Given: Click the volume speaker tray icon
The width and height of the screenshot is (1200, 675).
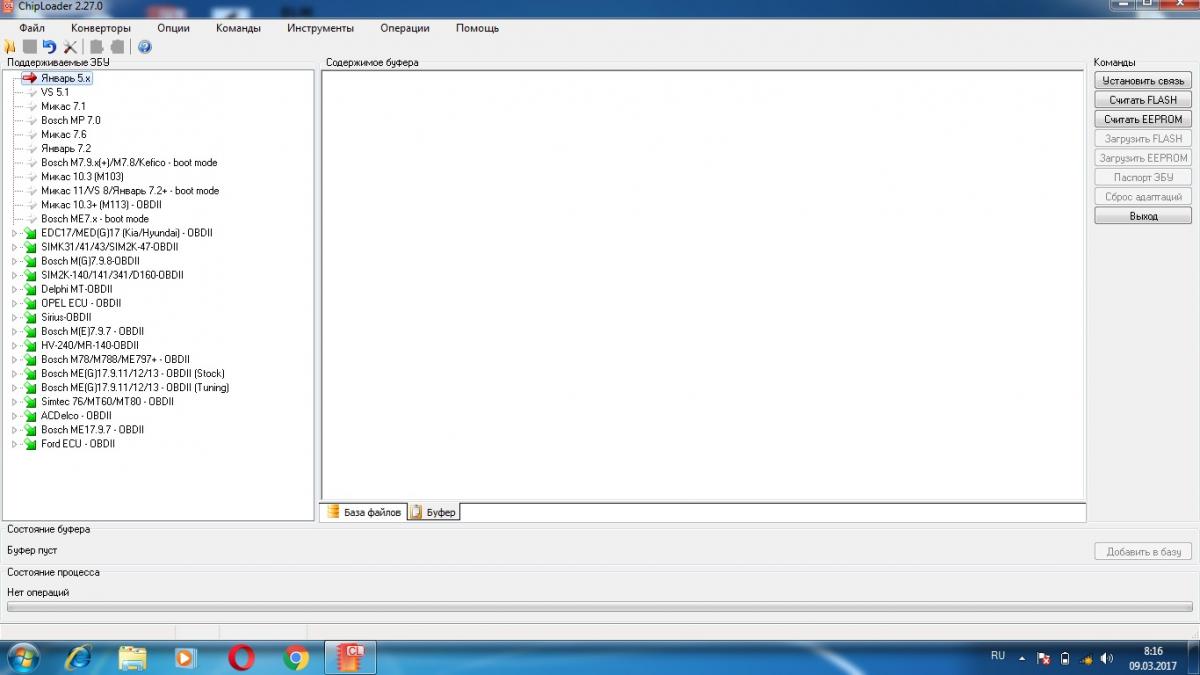Looking at the screenshot, I should click(x=1106, y=658).
